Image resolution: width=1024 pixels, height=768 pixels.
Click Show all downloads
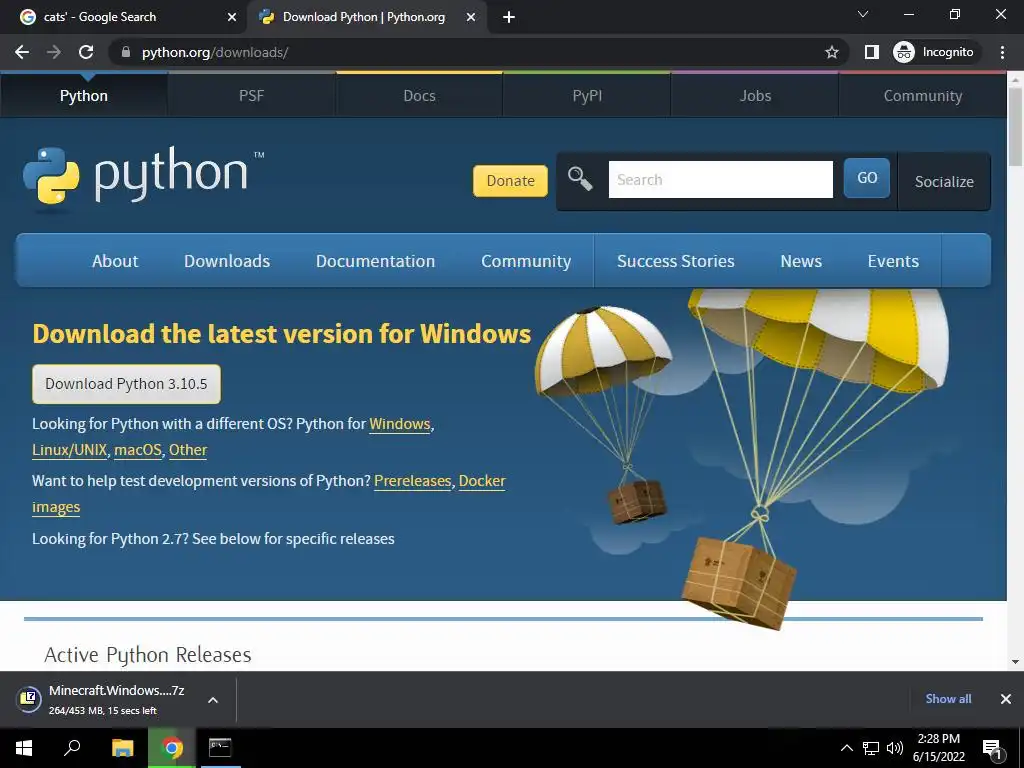(x=948, y=699)
